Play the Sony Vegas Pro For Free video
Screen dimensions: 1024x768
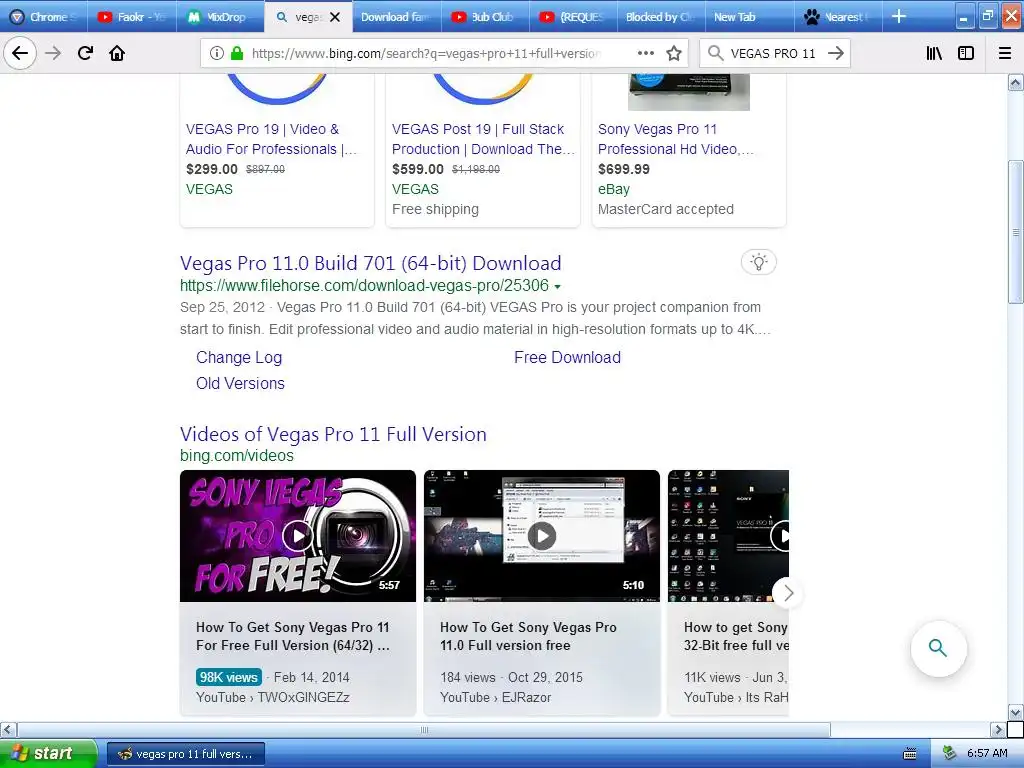(298, 536)
